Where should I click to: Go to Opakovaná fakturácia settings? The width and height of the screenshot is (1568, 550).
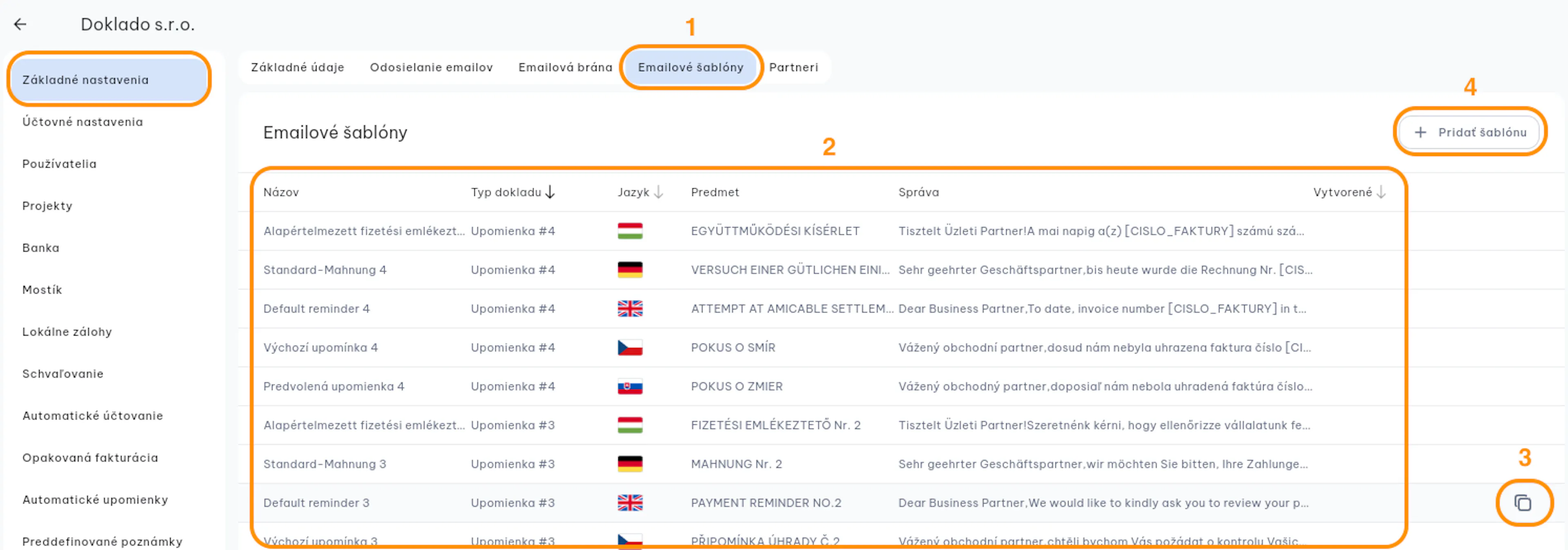pyautogui.click(x=90, y=457)
